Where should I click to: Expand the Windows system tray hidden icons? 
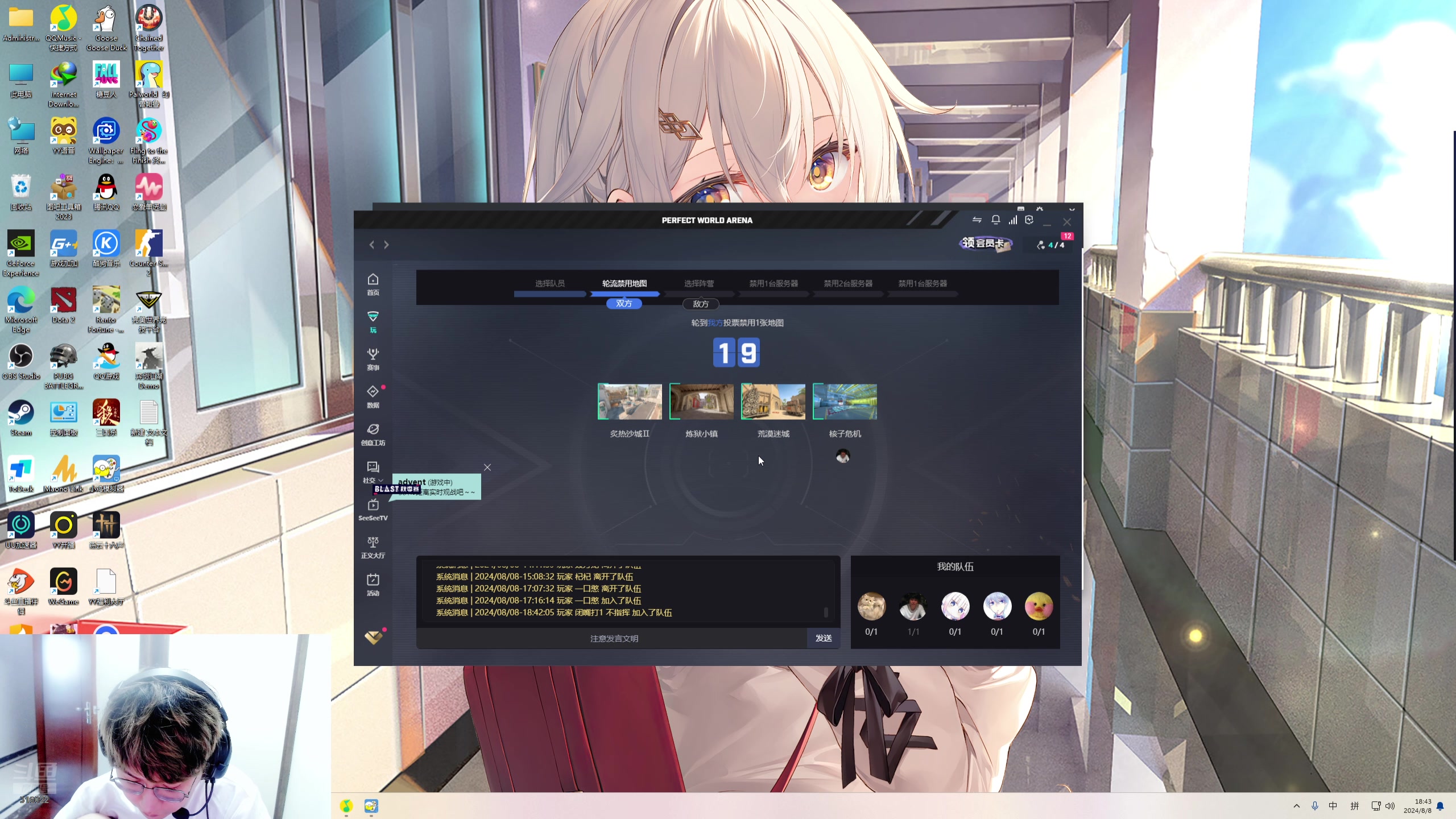click(1296, 806)
